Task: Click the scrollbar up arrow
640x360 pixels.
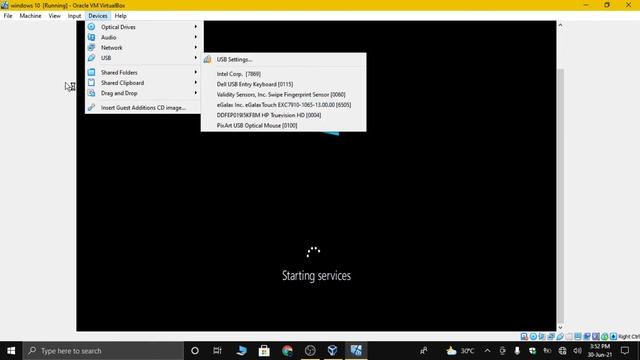Action: click(560, 25)
